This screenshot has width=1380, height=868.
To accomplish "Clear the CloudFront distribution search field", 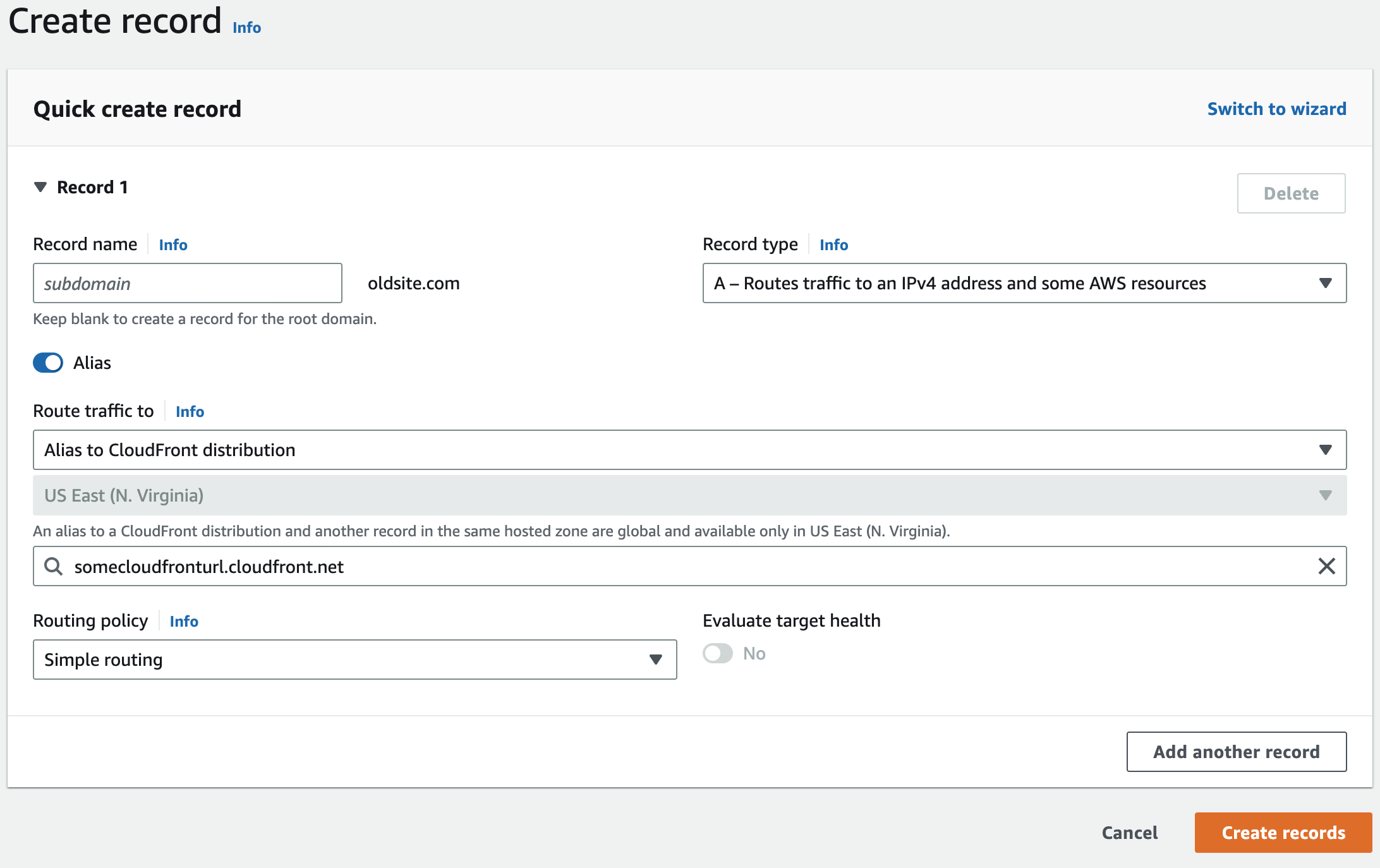I will tap(1326, 566).
